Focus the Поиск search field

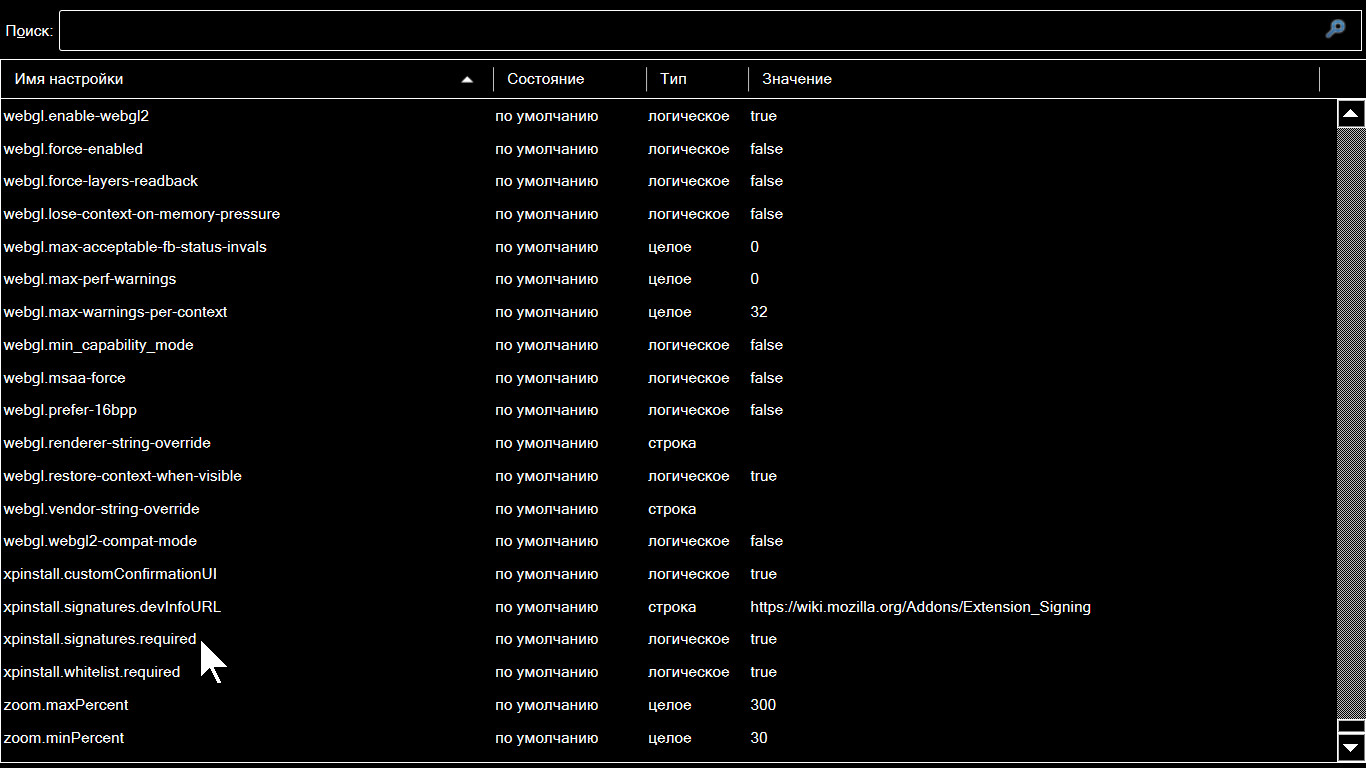[710, 30]
